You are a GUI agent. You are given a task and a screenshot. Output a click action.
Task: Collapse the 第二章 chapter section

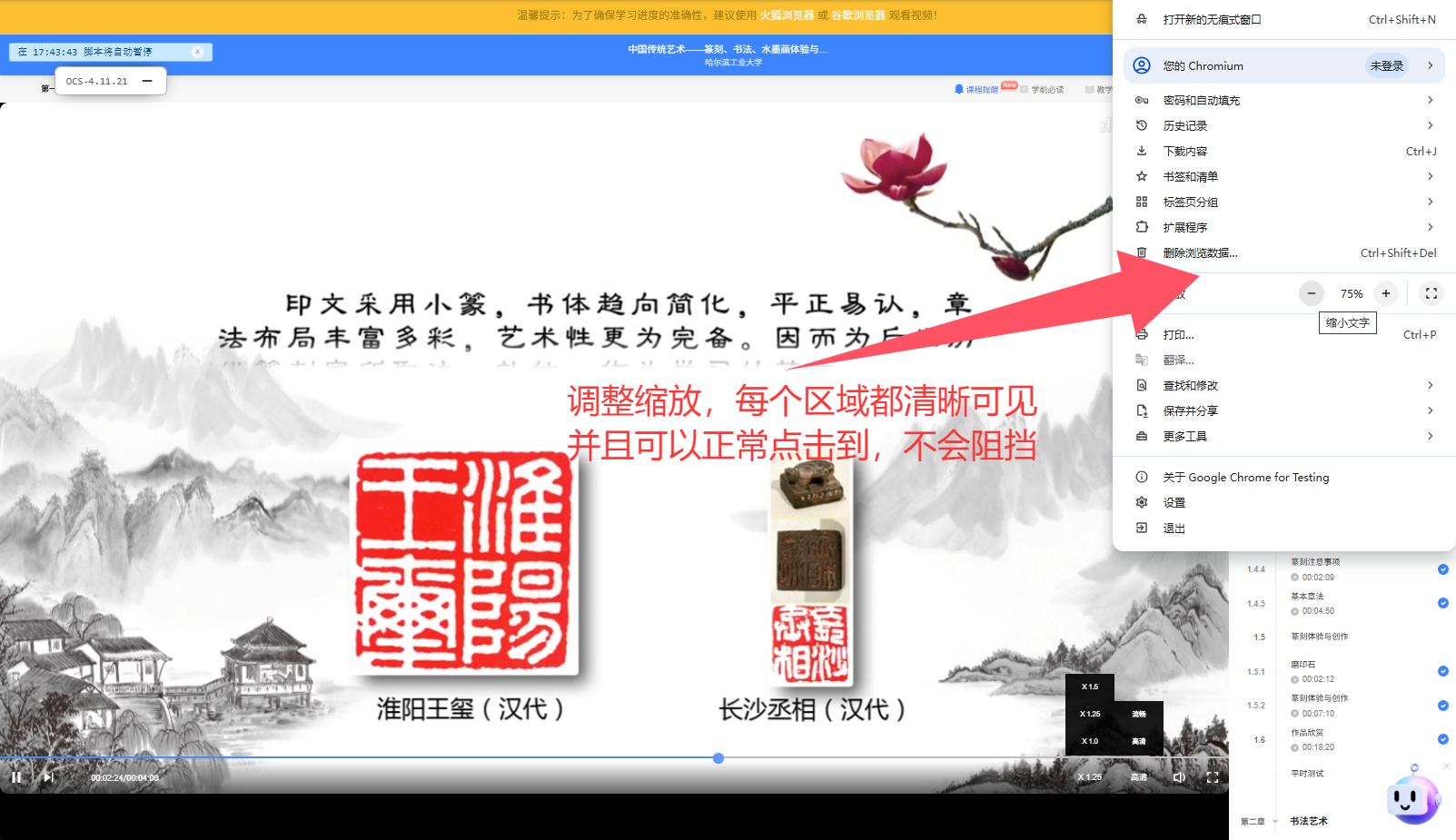(x=1274, y=822)
